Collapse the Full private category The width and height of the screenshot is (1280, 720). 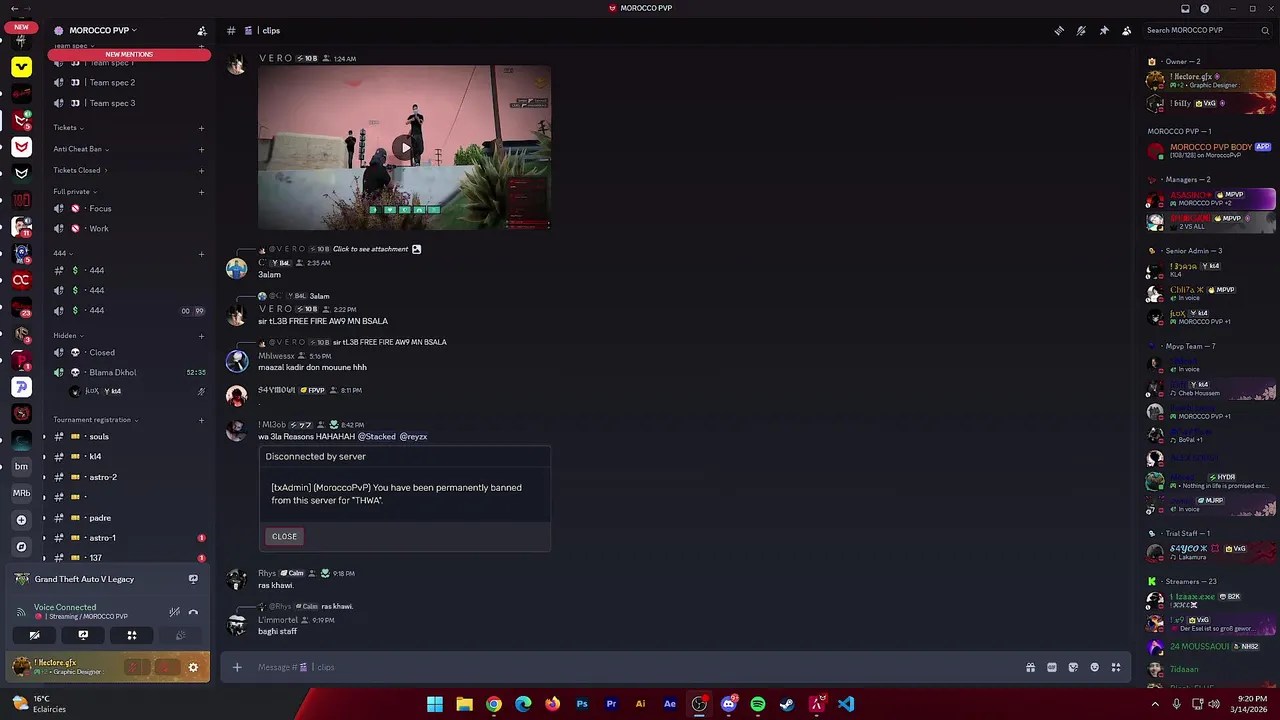pyautogui.click(x=75, y=191)
